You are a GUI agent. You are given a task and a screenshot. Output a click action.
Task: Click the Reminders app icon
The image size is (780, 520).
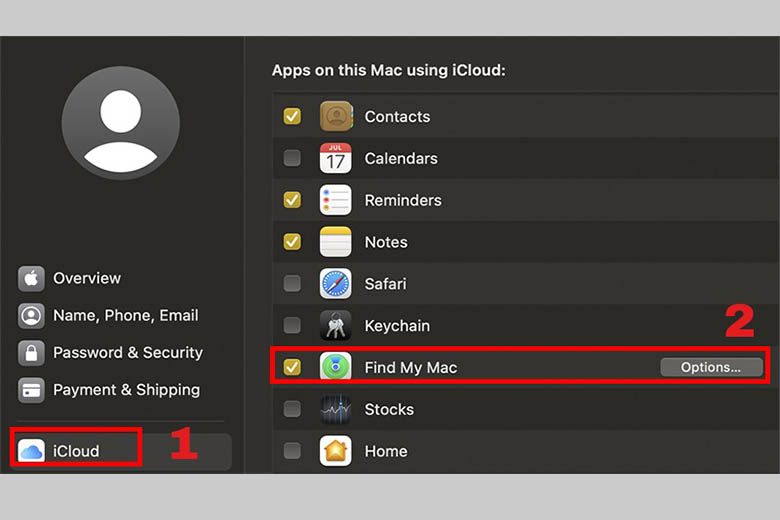336,200
